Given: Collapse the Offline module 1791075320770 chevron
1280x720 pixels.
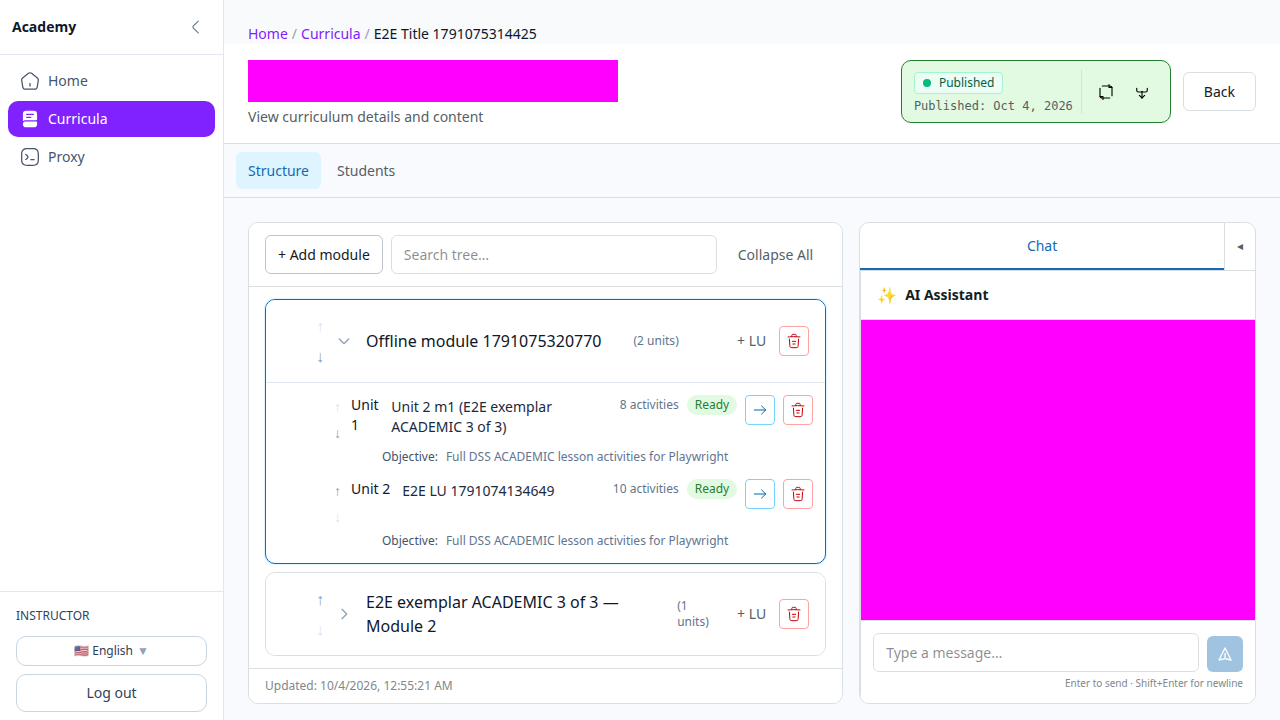Looking at the screenshot, I should 344,341.
